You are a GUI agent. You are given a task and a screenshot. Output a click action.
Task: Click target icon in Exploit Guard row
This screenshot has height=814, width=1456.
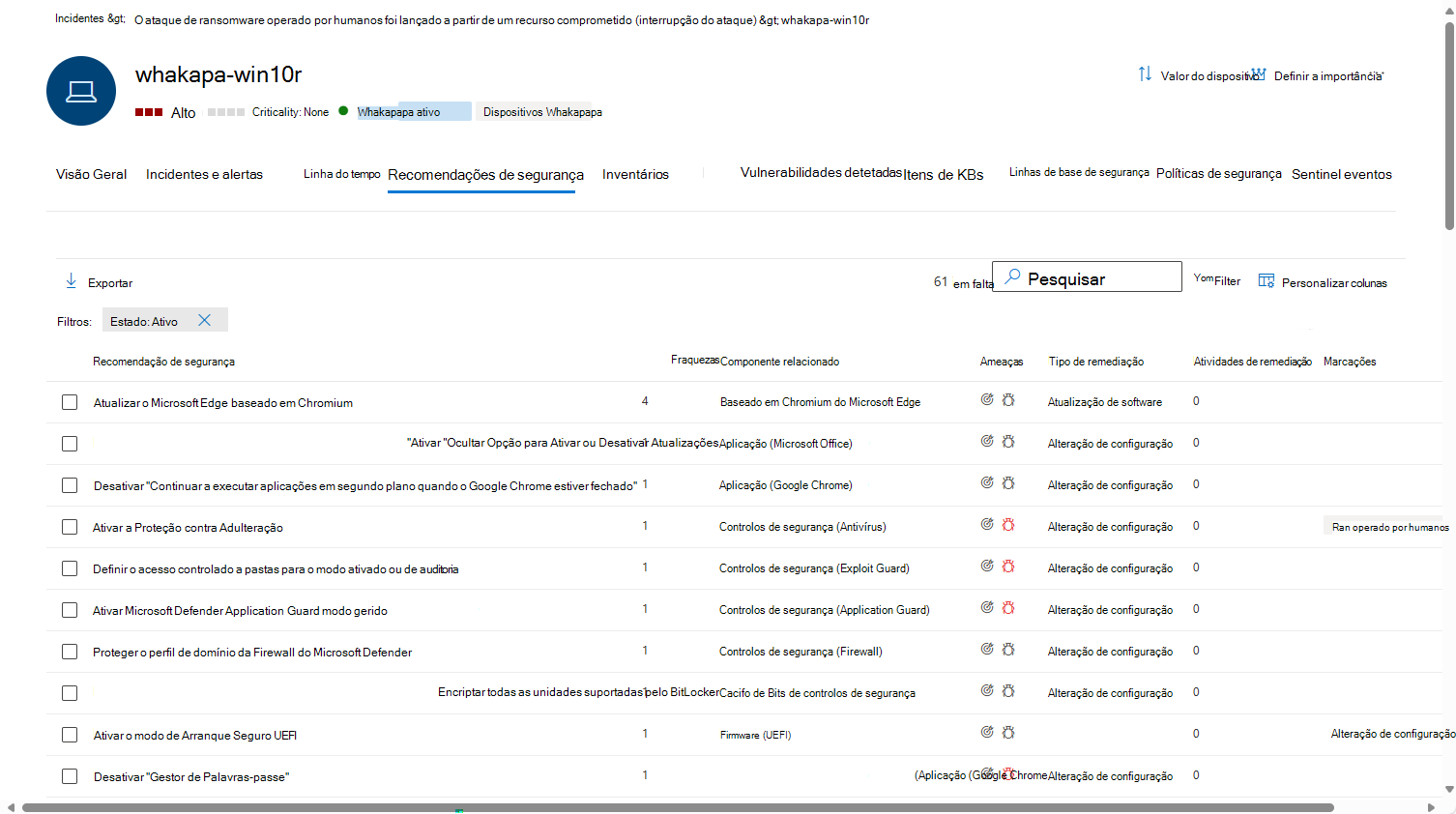(x=987, y=566)
